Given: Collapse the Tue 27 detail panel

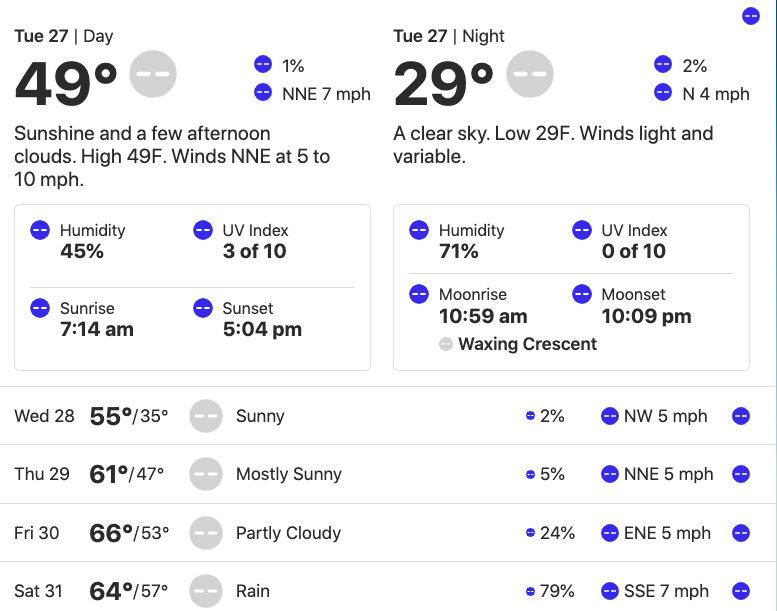Looking at the screenshot, I should (x=751, y=16).
